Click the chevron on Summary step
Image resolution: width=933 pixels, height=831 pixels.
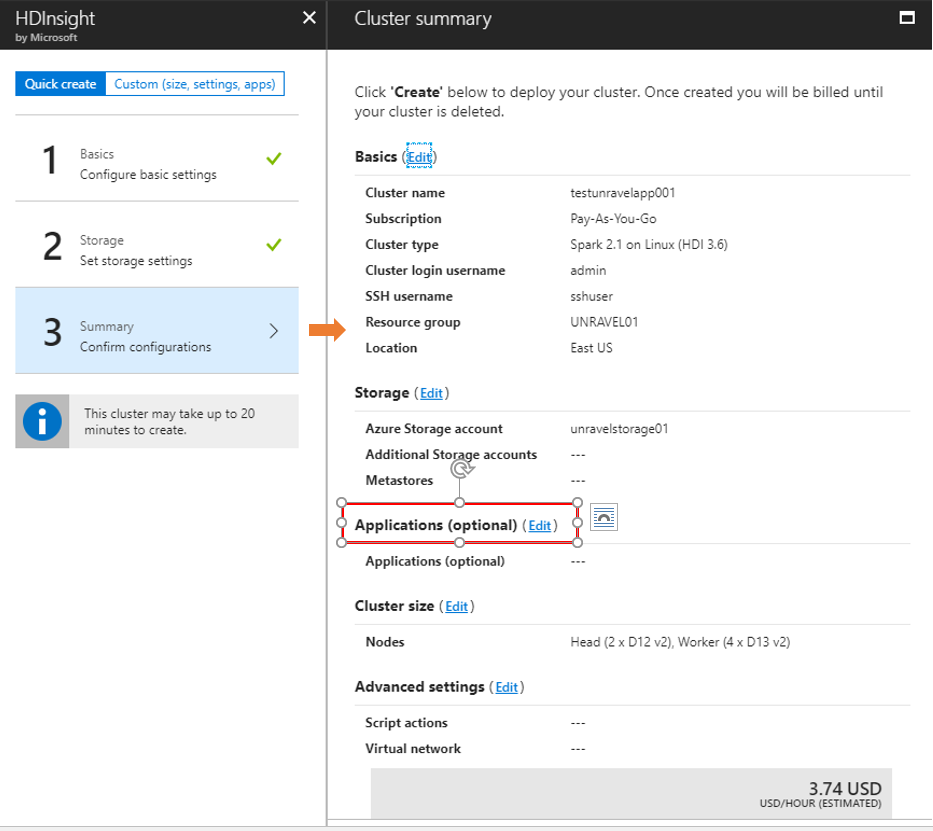point(274,331)
